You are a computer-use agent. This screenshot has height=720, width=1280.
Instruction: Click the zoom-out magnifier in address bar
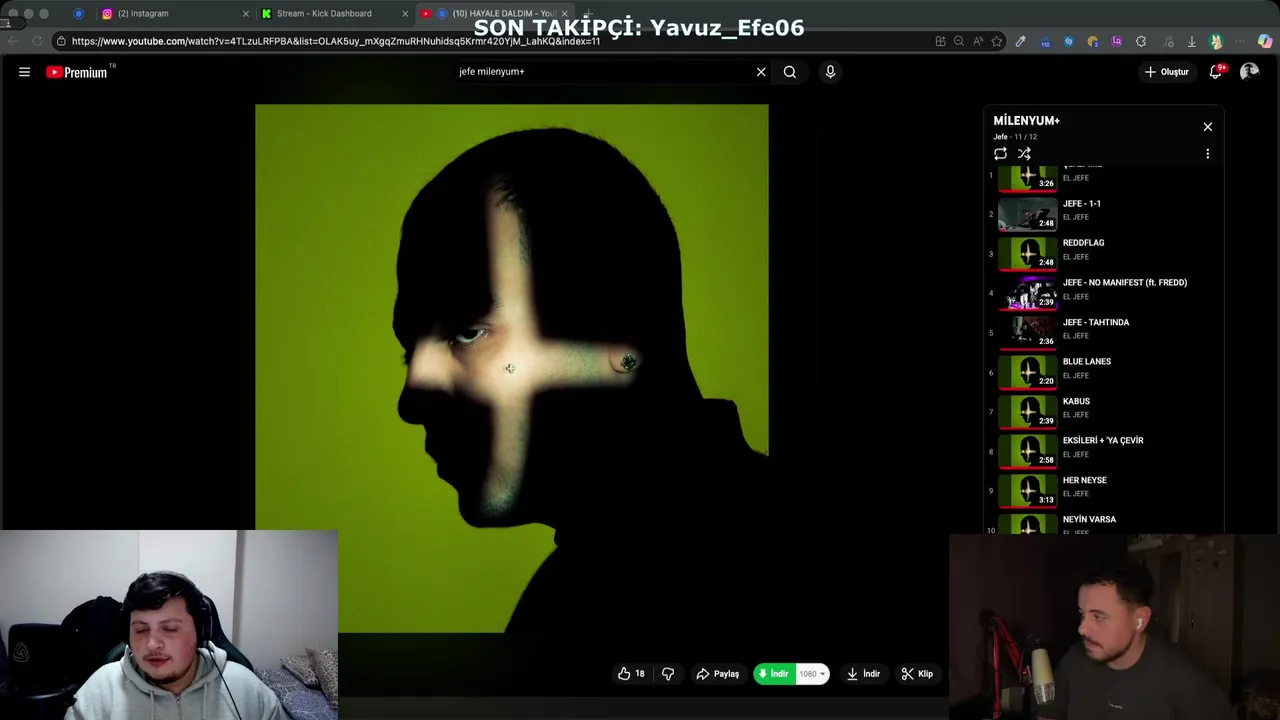(959, 41)
